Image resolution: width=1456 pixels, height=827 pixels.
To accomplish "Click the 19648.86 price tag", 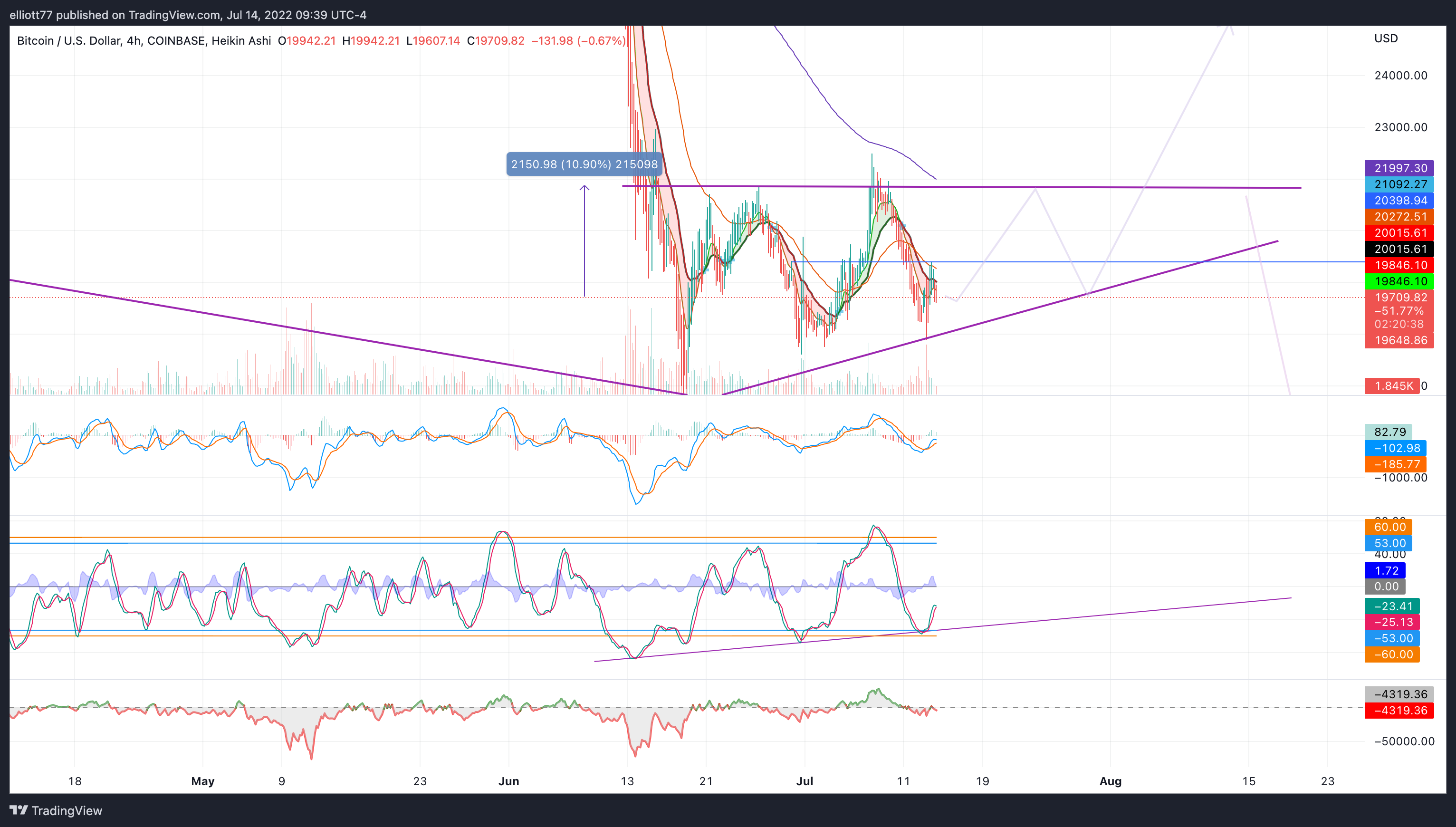I will point(1399,340).
